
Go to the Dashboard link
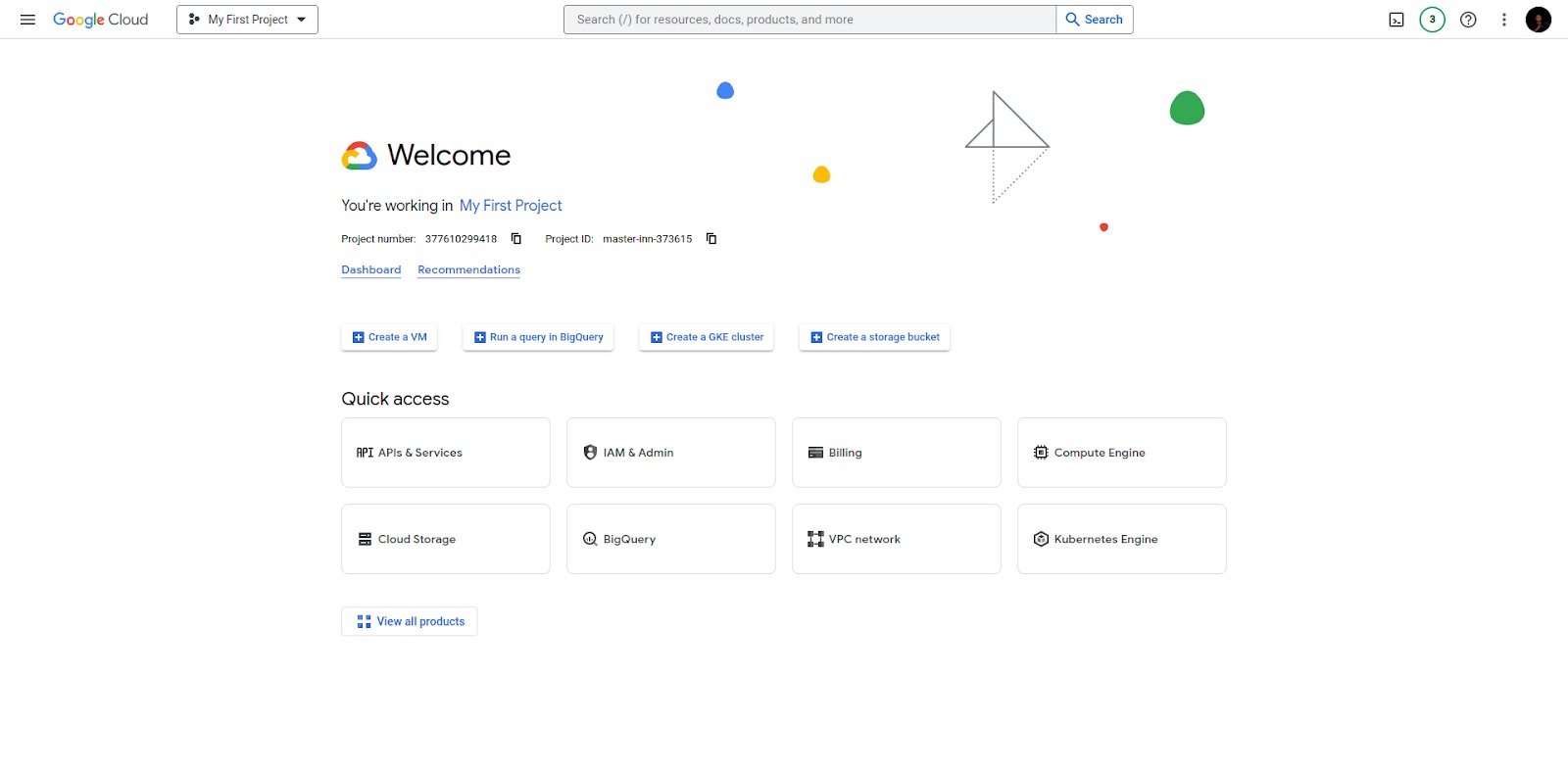(371, 270)
